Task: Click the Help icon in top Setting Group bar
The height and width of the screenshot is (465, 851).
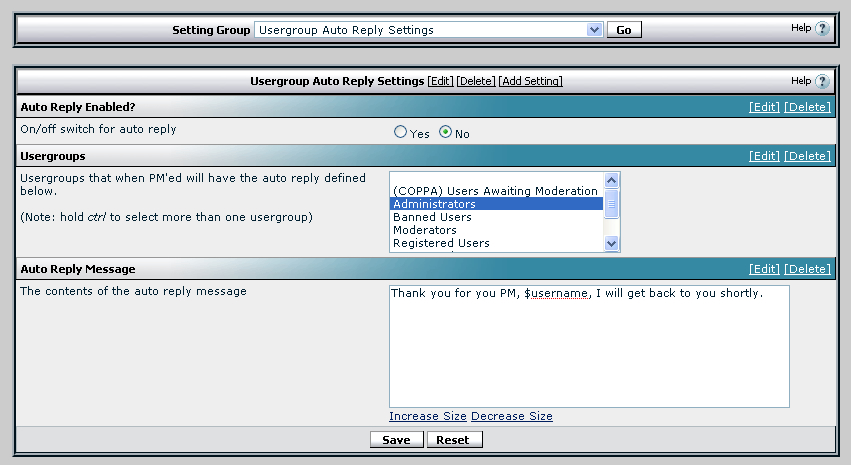Action: [822, 29]
